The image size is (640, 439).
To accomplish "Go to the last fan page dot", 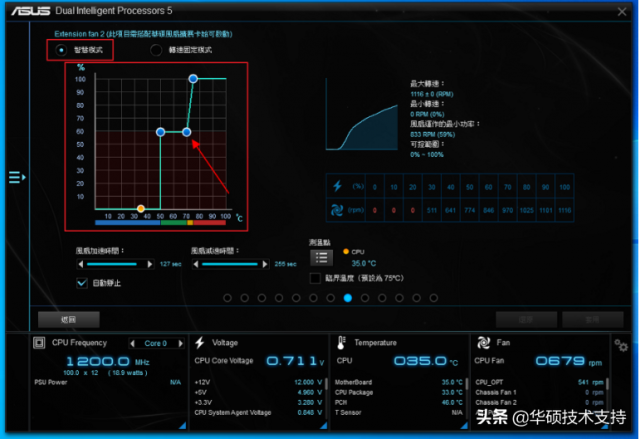I will (433, 298).
